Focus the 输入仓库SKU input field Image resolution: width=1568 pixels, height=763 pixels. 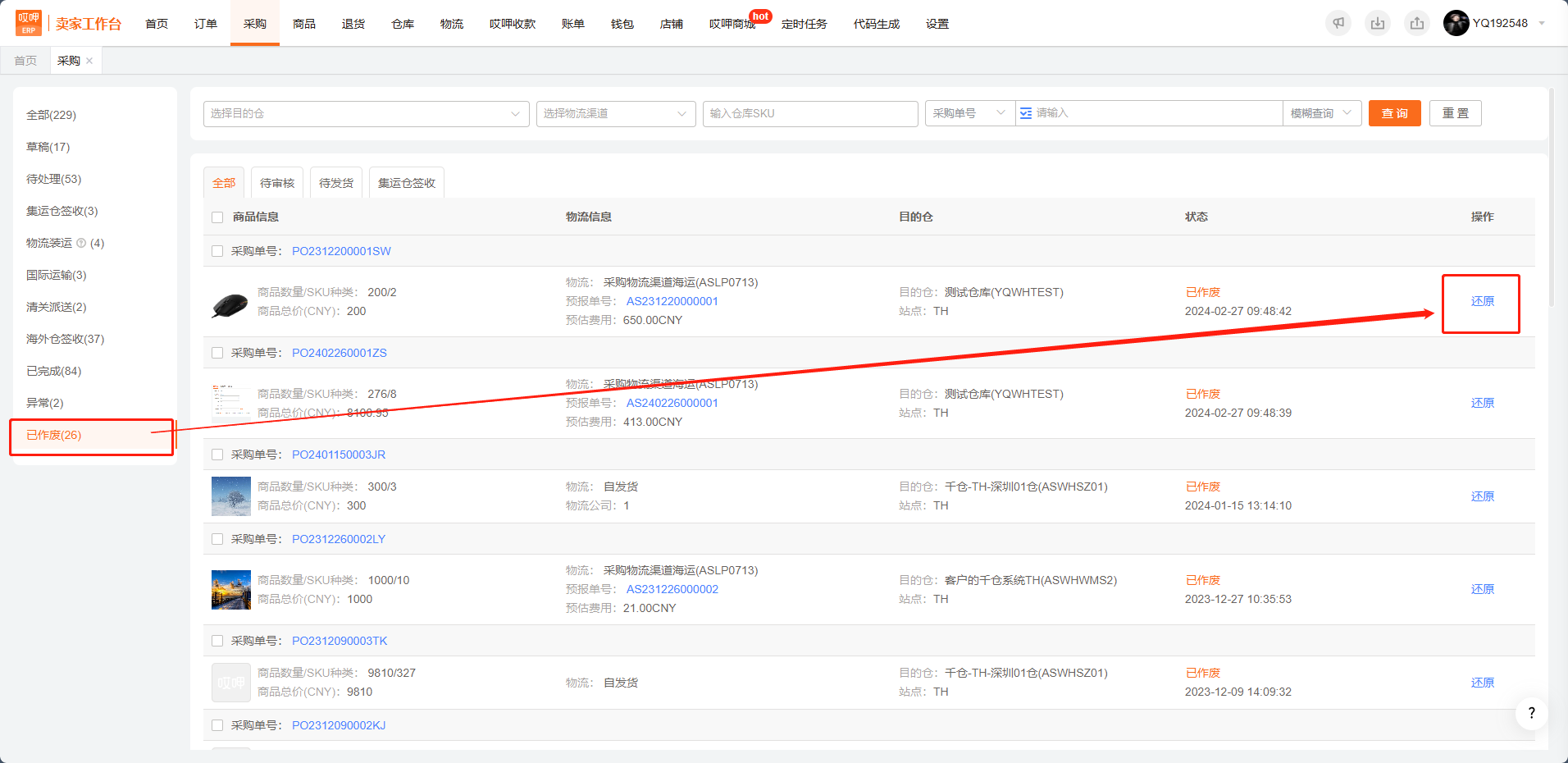(810, 113)
